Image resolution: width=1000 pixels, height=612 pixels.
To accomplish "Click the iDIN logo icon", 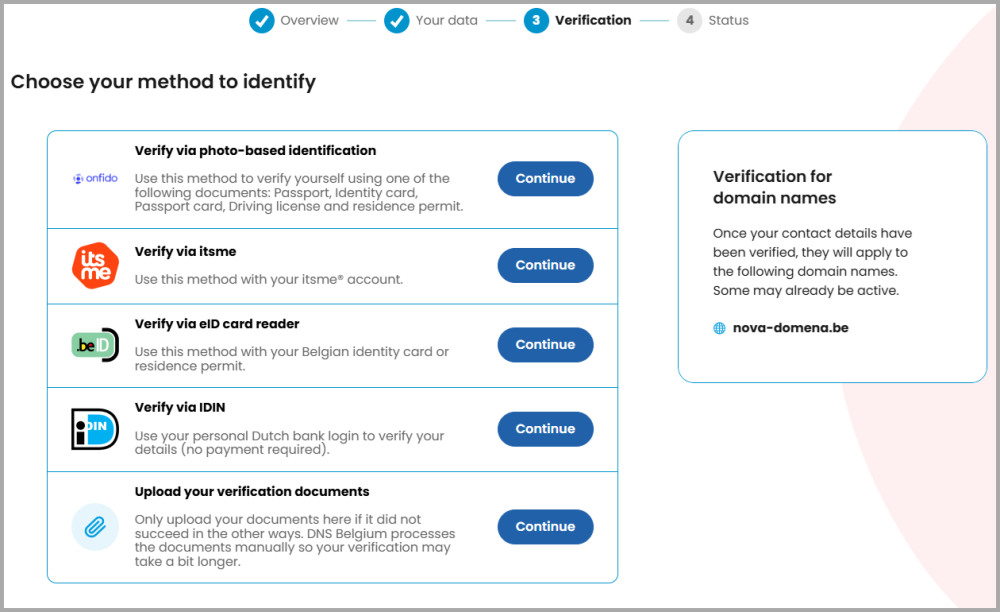I will coord(95,429).
